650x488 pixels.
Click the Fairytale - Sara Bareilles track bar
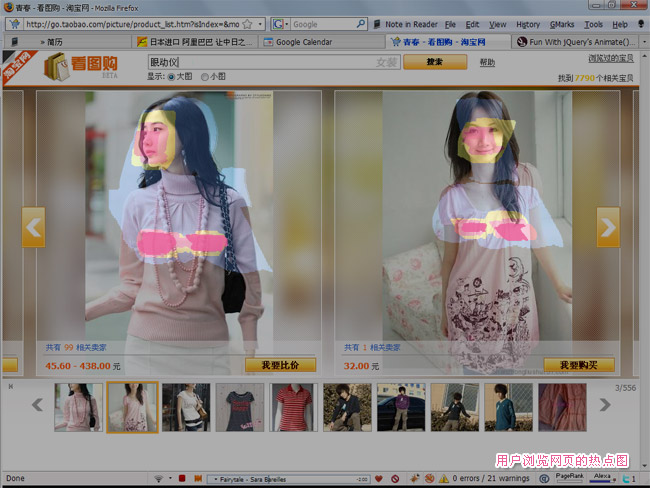(288, 479)
